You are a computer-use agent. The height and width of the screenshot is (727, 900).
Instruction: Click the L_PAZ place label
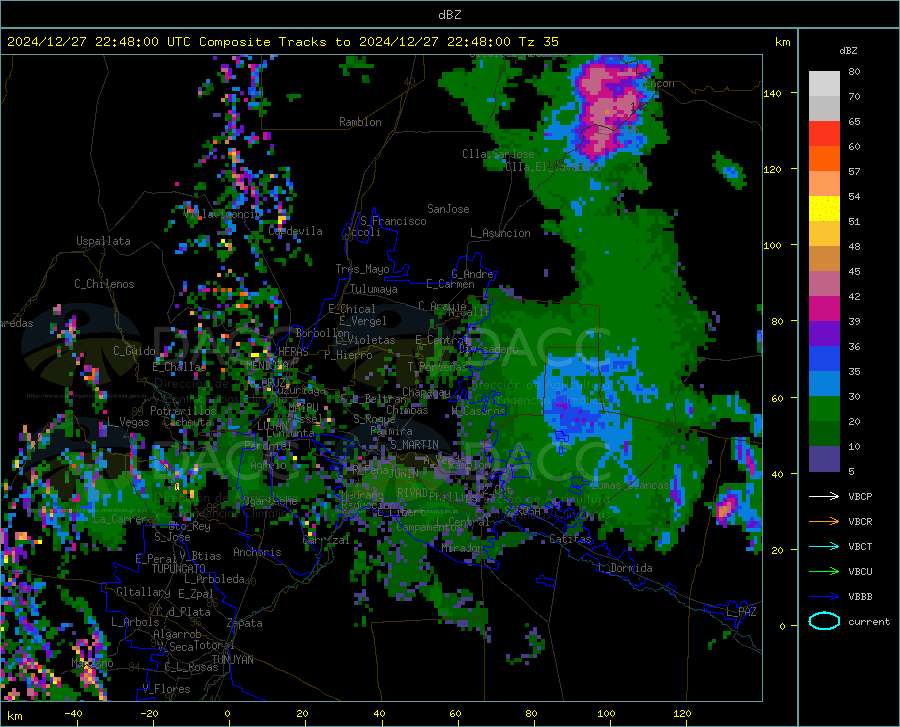[x=741, y=612]
